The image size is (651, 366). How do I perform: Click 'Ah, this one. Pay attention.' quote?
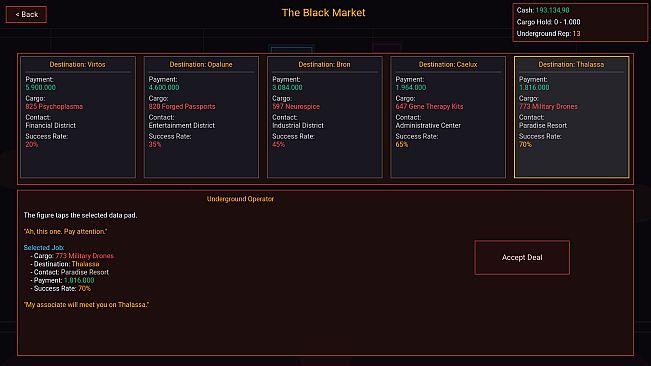[x=65, y=232]
